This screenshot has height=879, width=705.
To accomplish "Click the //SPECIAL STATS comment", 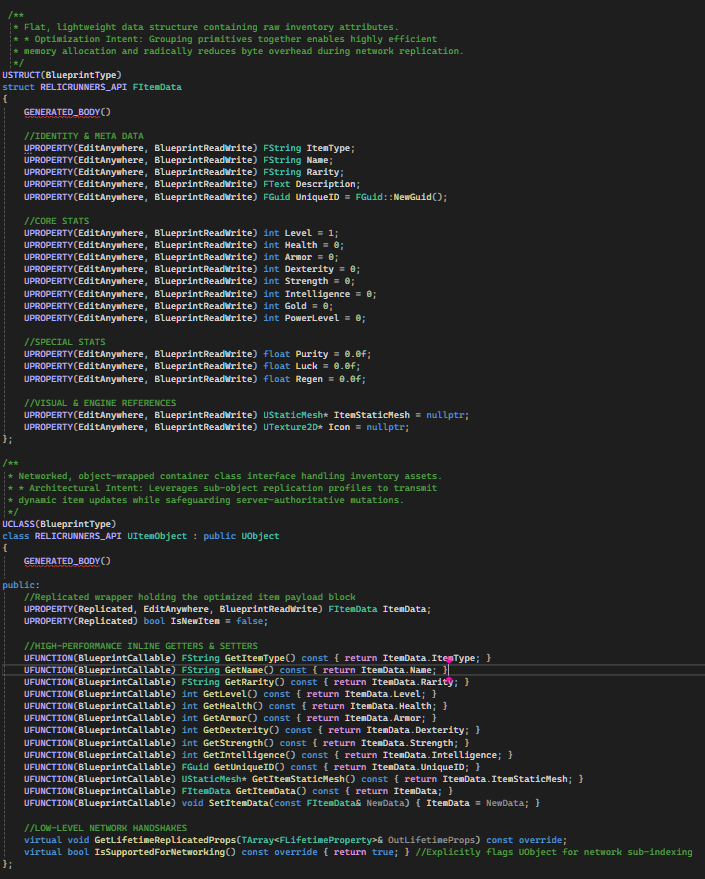I will tap(64, 342).
